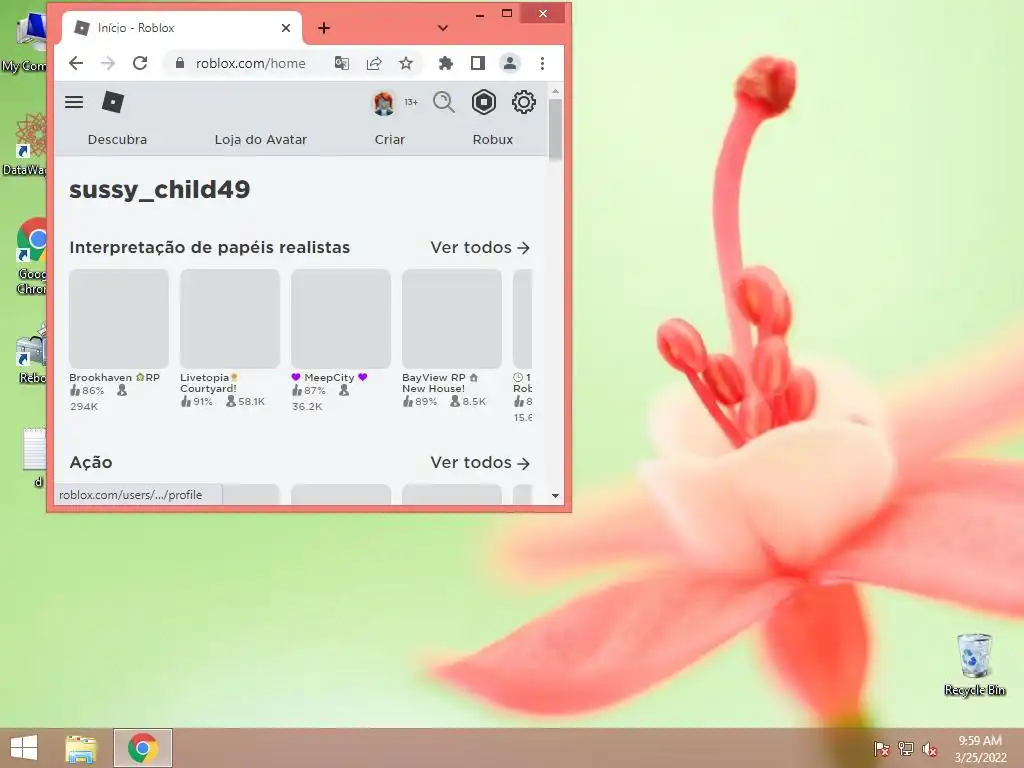Click the browser forward arrow
The width and height of the screenshot is (1024, 768).
tap(108, 63)
